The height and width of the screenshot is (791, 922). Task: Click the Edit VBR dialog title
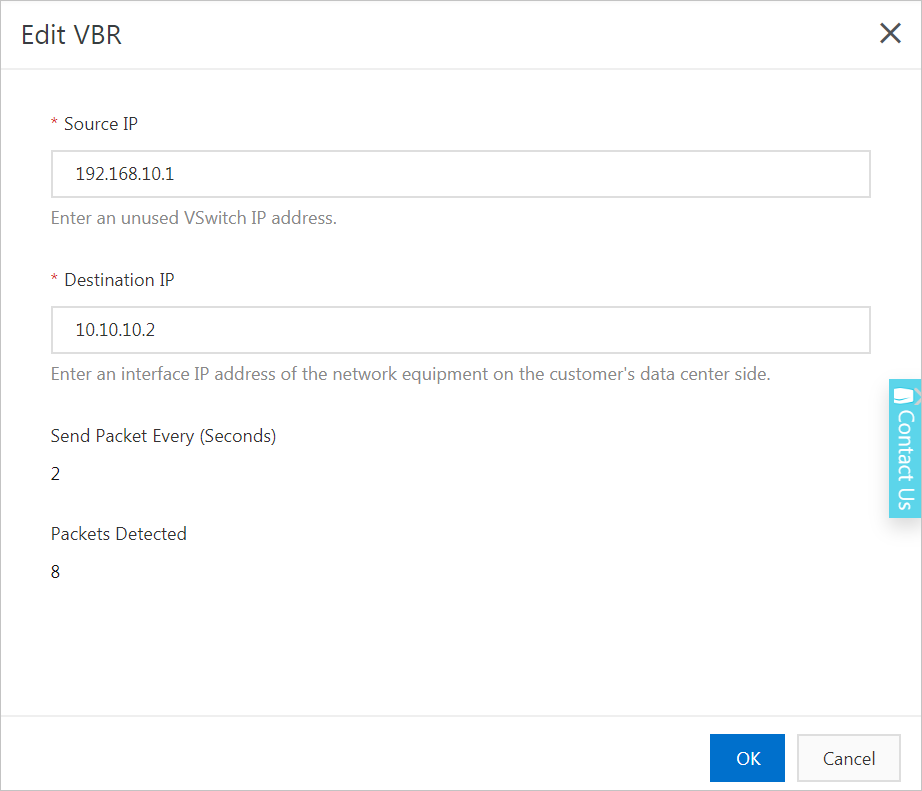point(71,35)
